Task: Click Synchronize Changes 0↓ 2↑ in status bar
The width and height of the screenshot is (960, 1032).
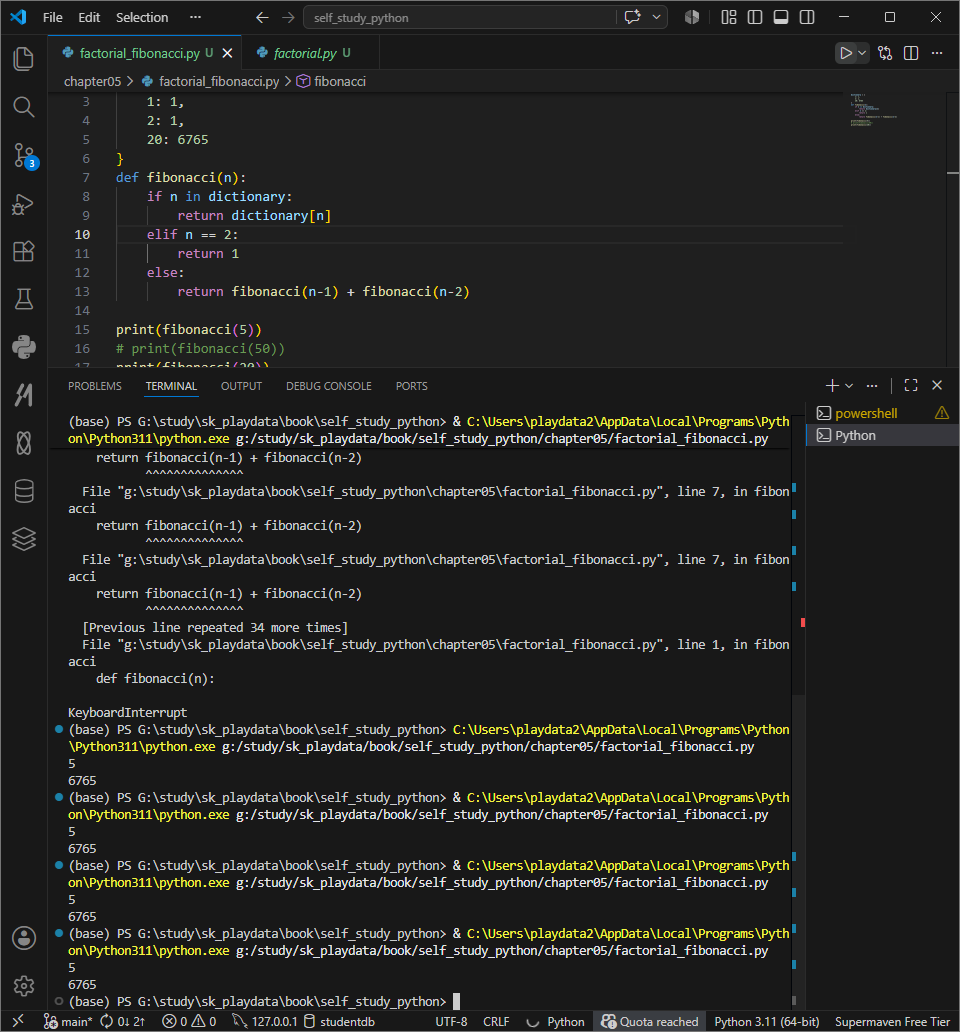Action: 122,1021
